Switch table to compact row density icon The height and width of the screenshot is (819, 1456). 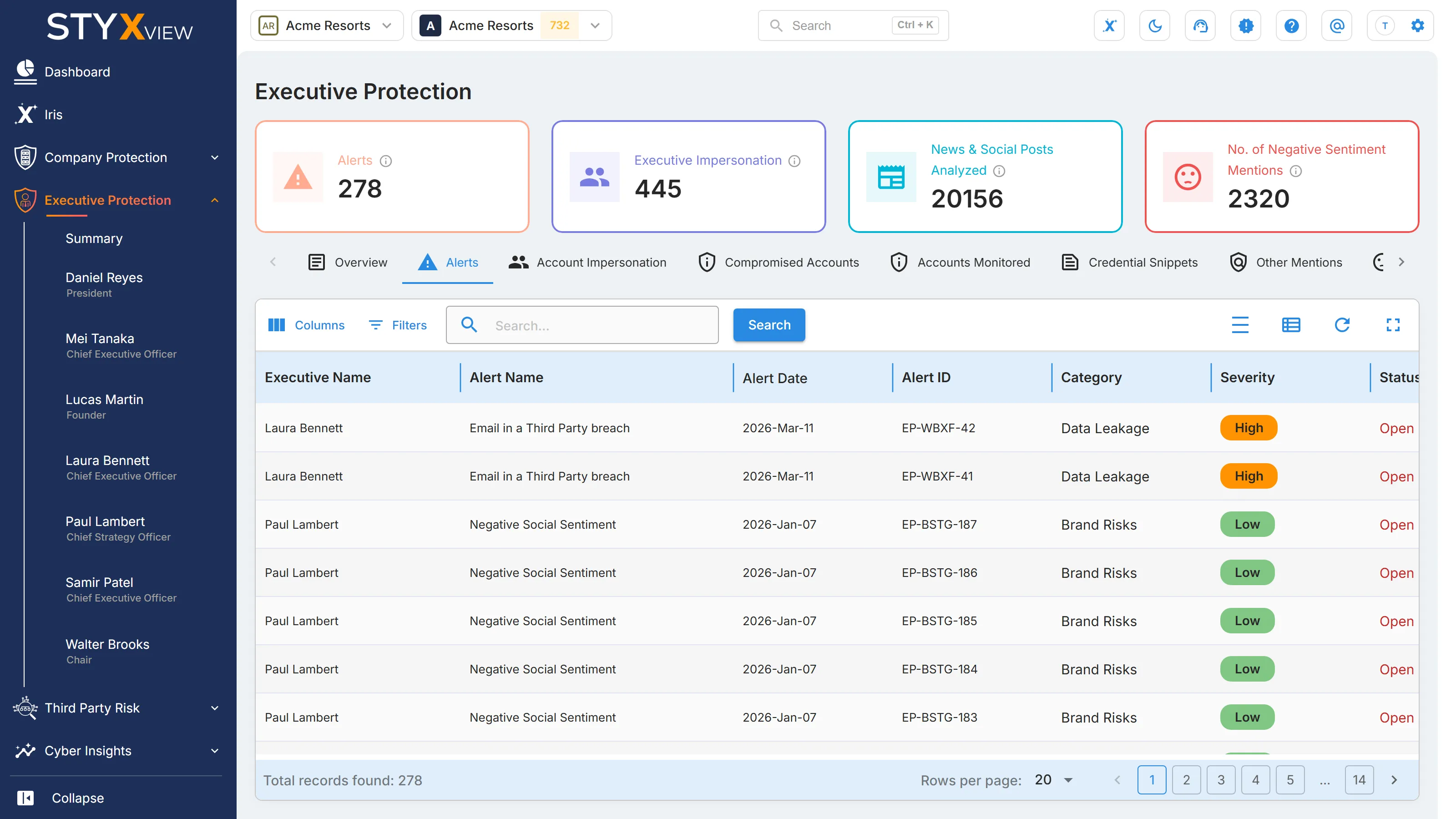[x=1240, y=325]
